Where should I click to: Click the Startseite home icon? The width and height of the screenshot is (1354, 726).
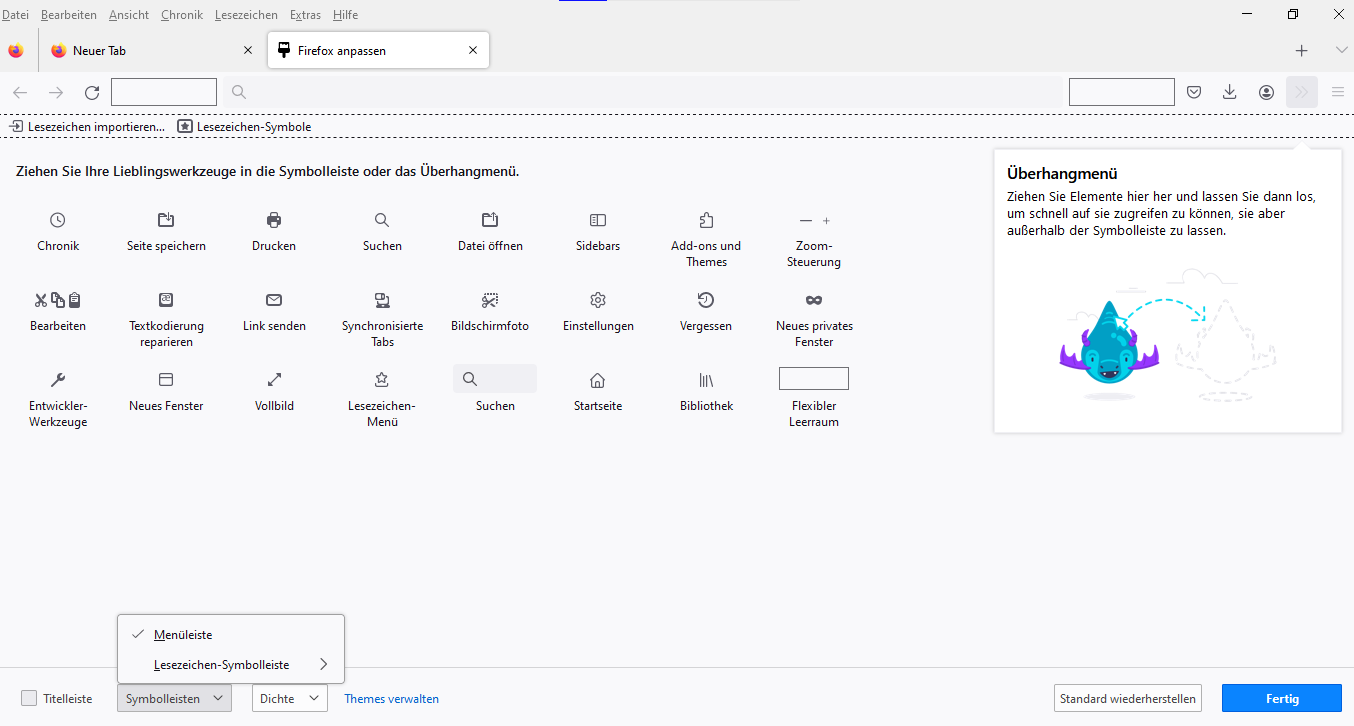(x=598, y=380)
